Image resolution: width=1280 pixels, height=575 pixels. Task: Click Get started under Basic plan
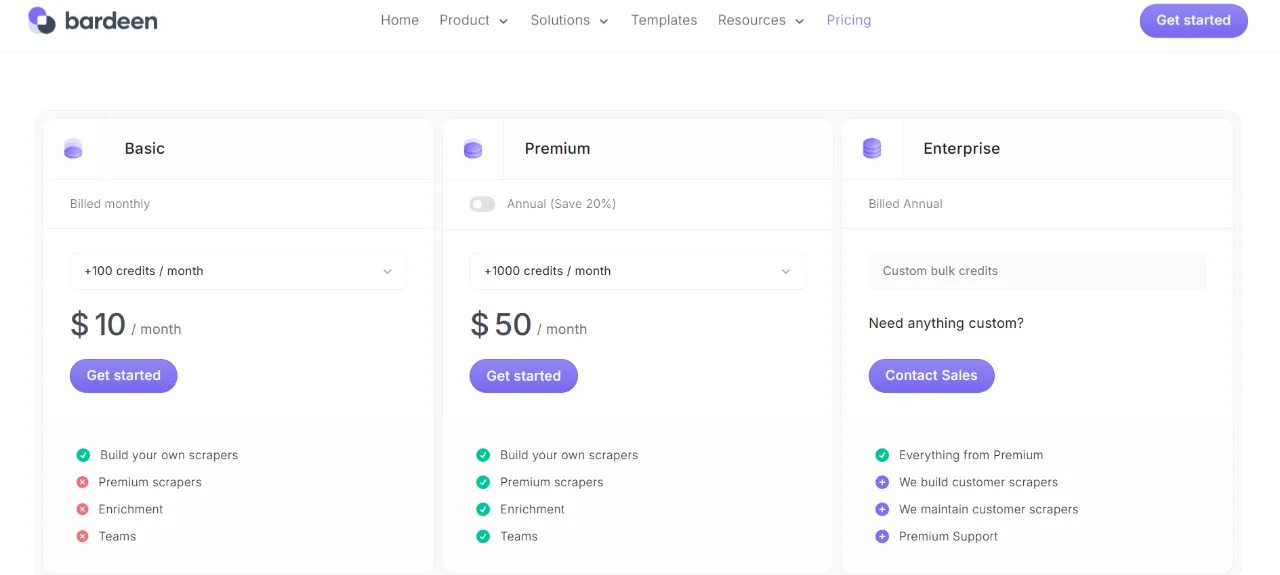[x=123, y=376]
